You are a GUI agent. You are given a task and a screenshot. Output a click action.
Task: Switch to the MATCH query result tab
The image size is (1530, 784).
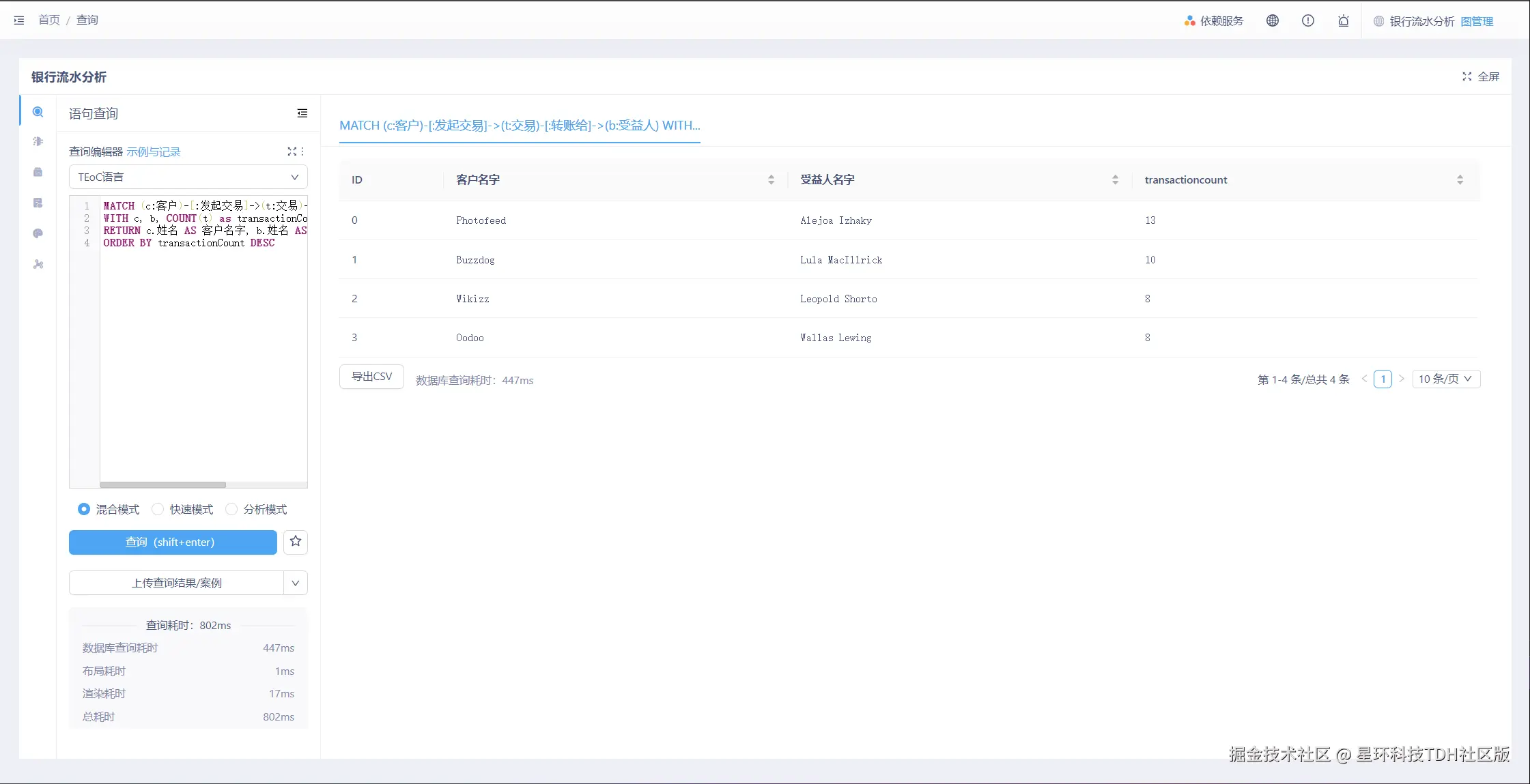pos(520,126)
